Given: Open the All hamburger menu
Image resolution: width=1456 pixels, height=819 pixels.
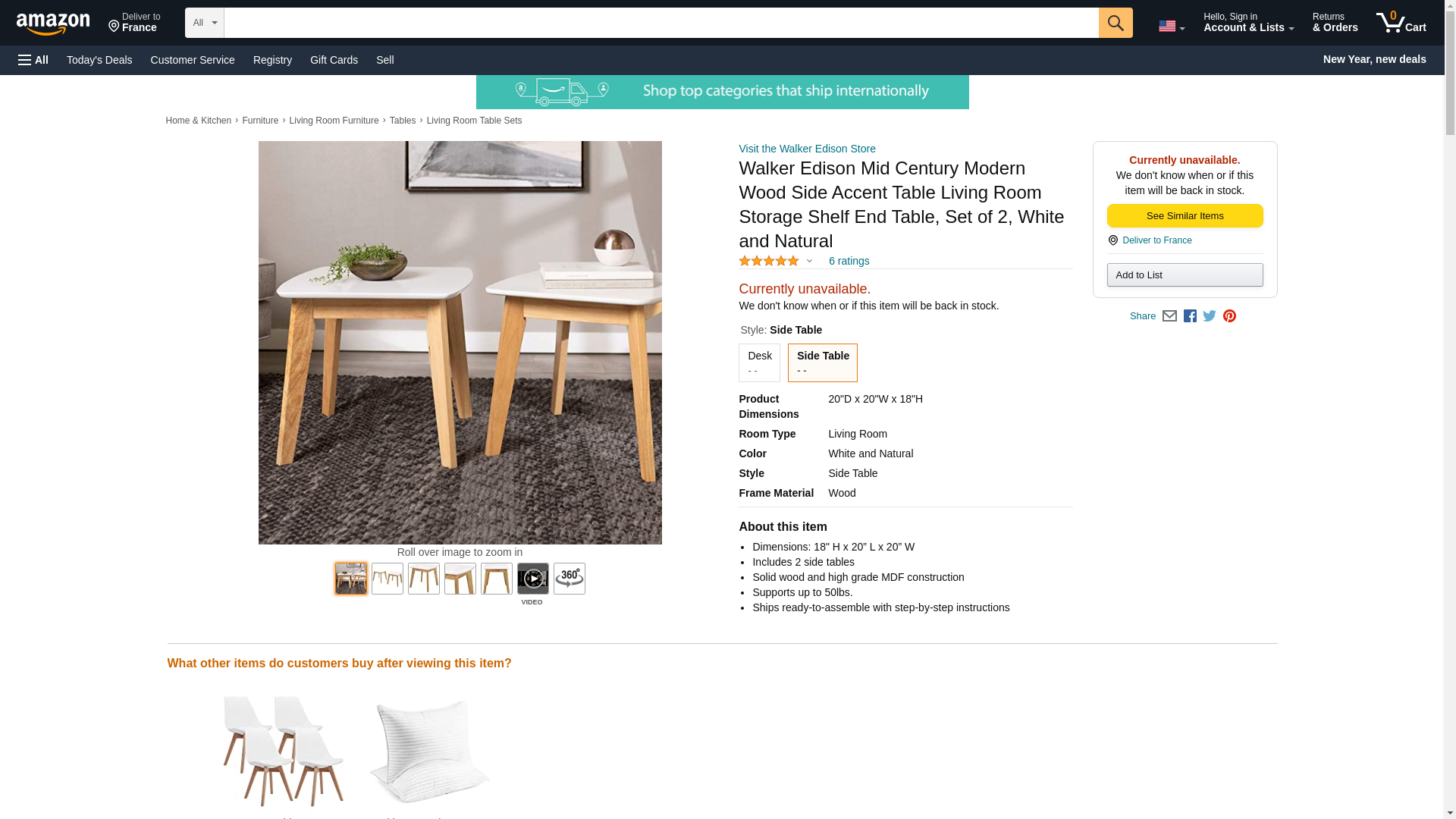Looking at the screenshot, I should (x=33, y=60).
